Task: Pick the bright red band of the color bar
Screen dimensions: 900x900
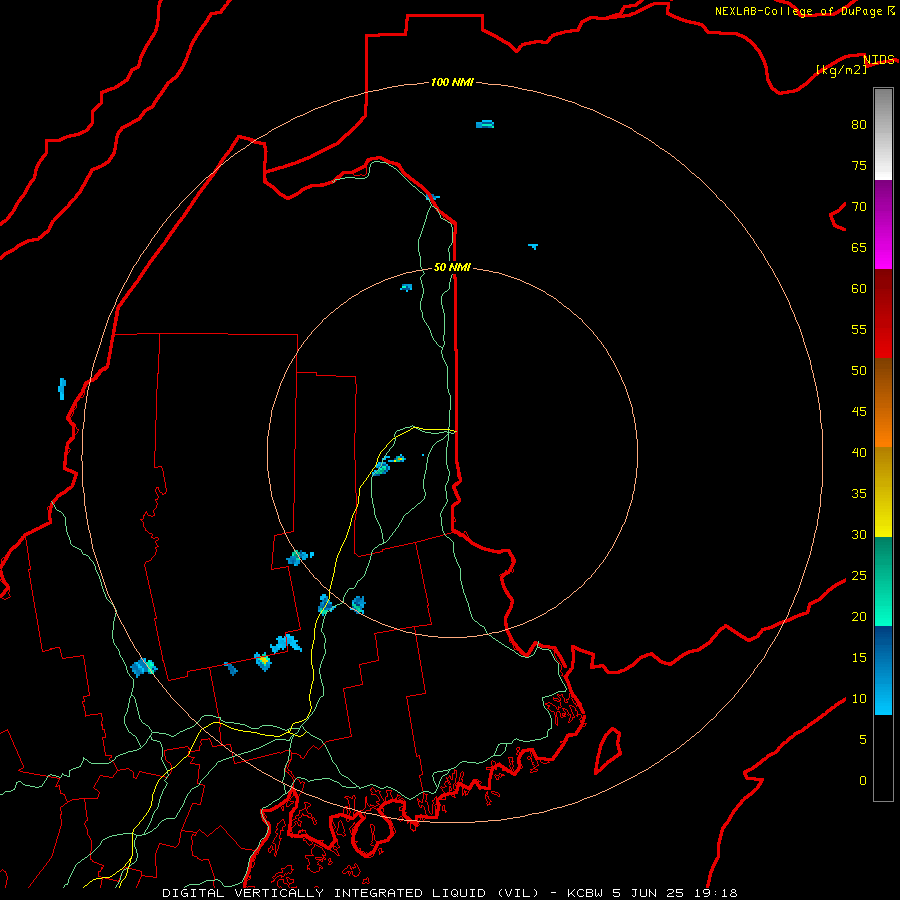Action: 883,335
